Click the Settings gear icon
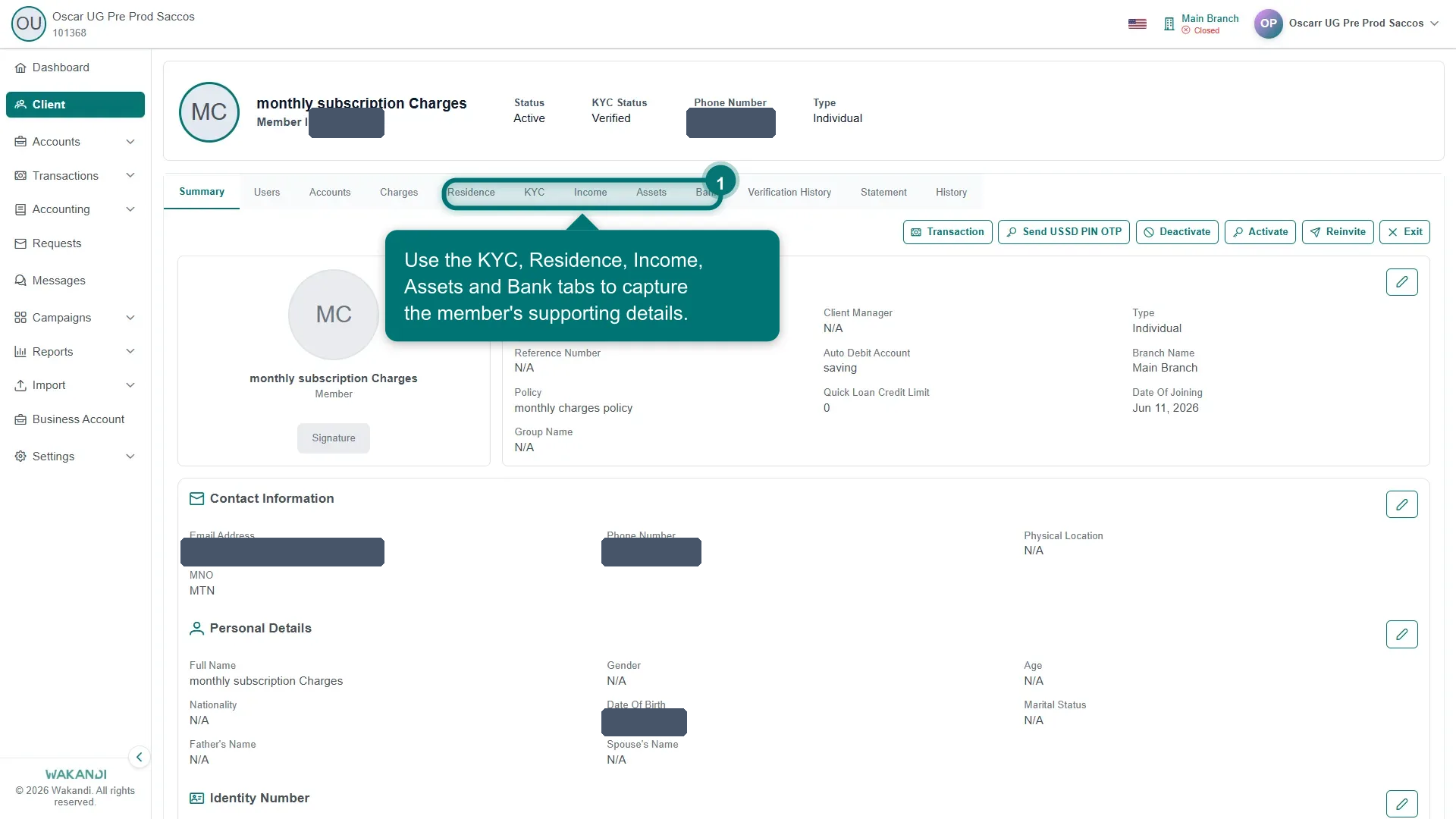 click(x=20, y=457)
